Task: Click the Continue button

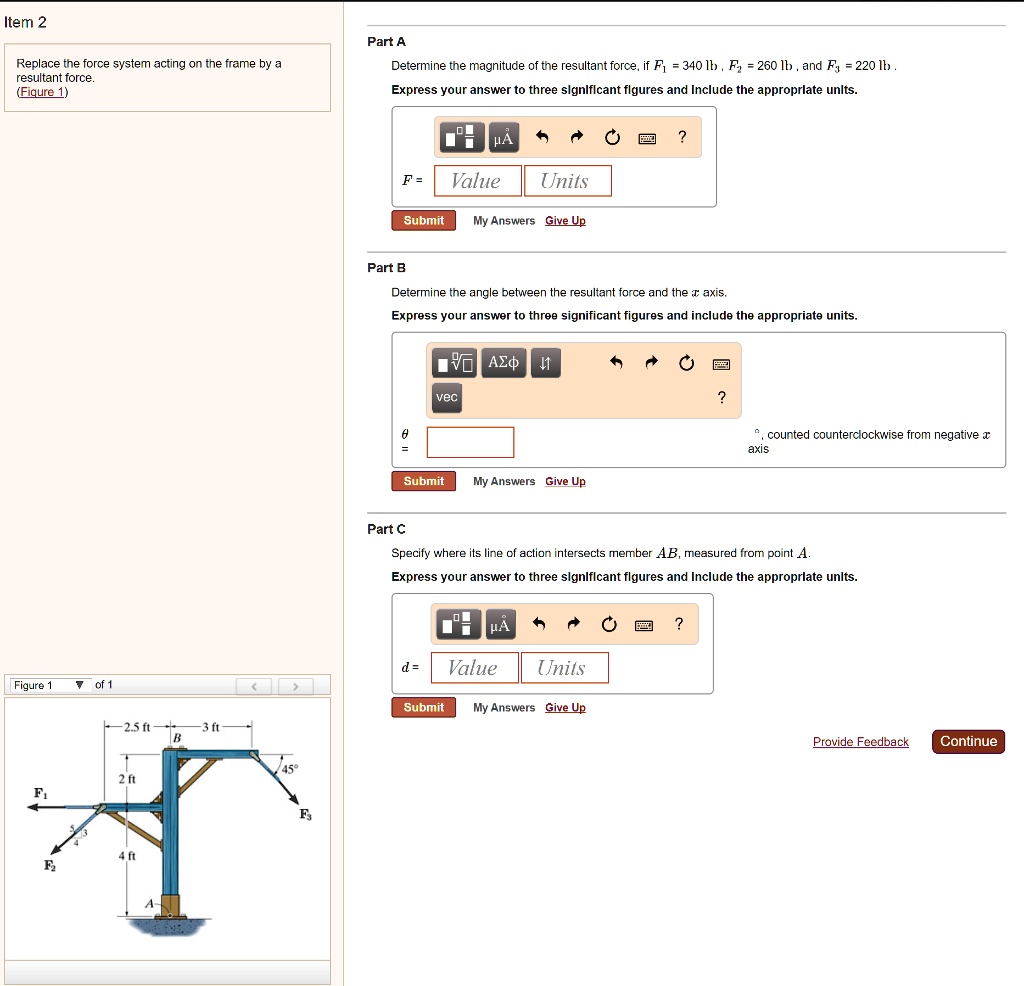Action: (x=968, y=742)
